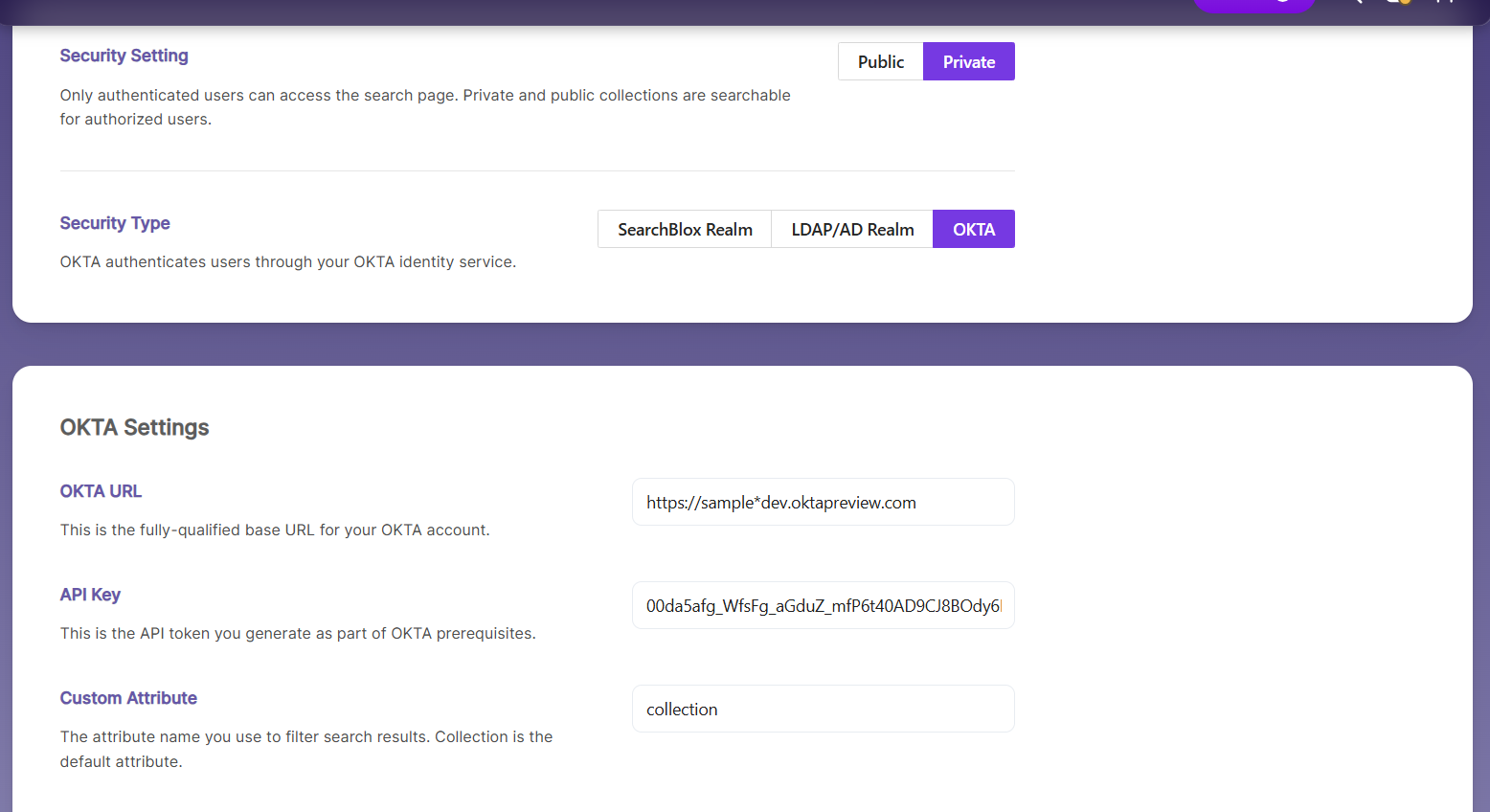
Task: Click the OKTA Settings heading
Action: [134, 427]
